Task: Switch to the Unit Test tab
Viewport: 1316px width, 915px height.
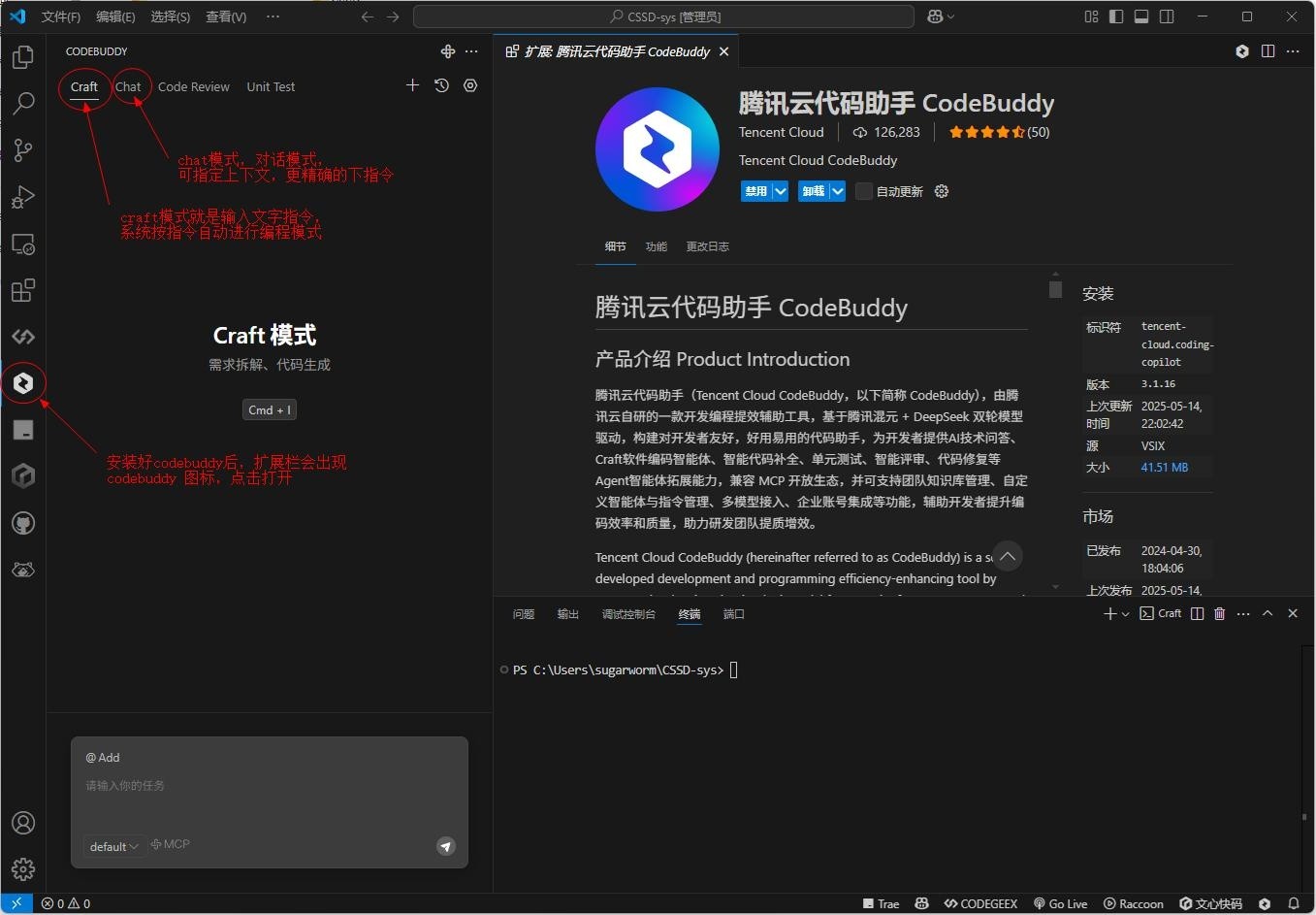Action: pos(271,86)
